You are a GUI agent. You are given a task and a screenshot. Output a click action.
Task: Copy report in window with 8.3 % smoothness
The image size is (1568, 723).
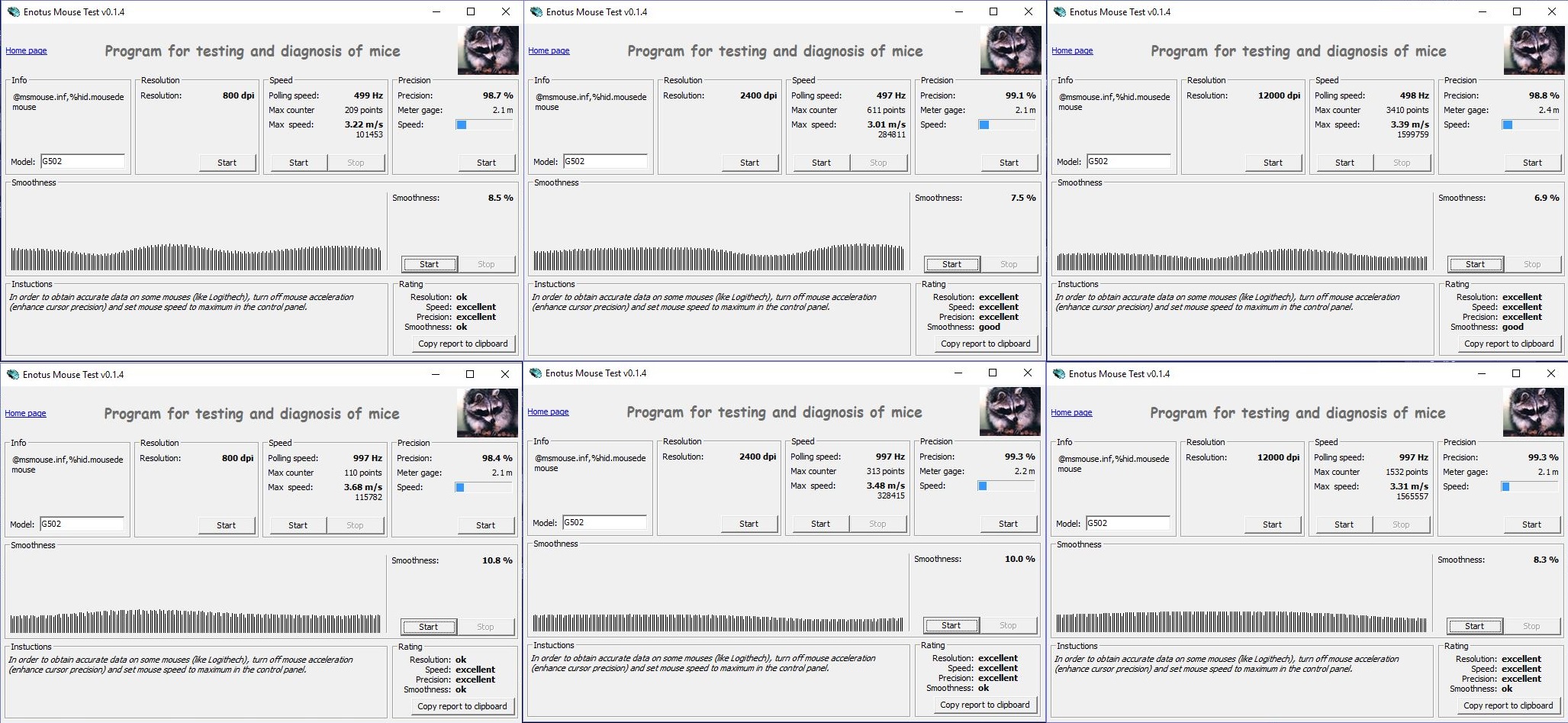pos(1508,705)
